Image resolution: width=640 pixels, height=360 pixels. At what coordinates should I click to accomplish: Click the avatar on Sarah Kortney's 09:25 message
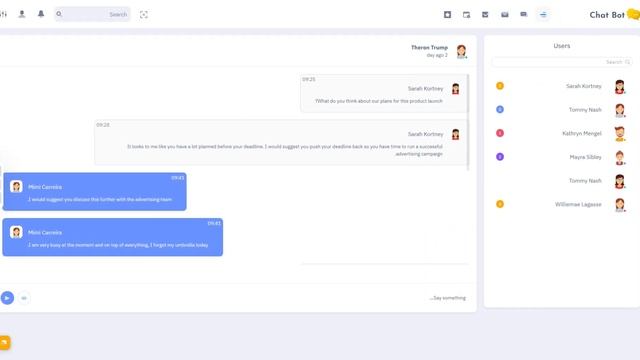tap(456, 89)
